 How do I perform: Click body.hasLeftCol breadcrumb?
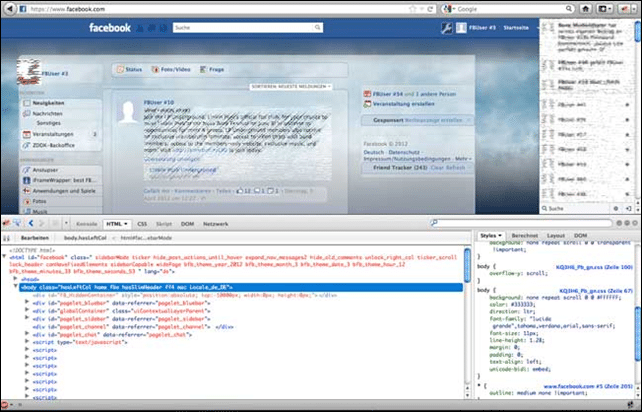pyautogui.click(x=85, y=238)
